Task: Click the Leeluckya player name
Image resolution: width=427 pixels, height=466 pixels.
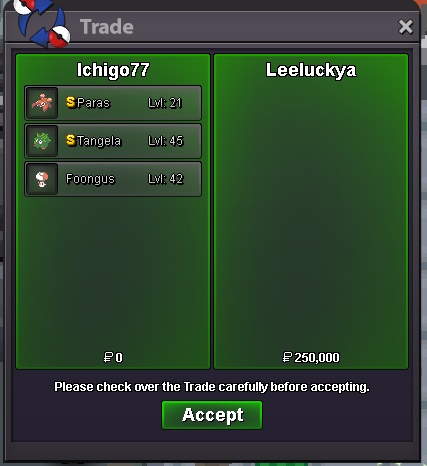Action: 311,70
